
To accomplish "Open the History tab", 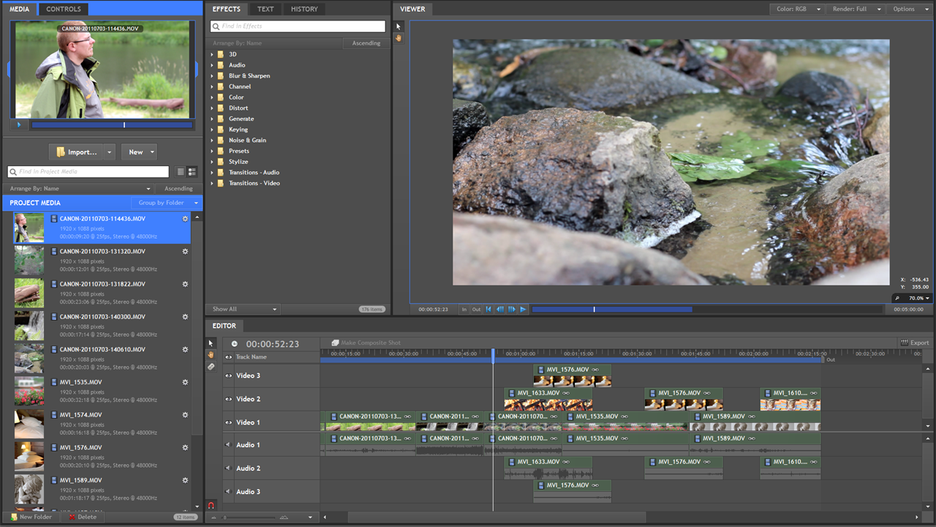I will pos(304,9).
